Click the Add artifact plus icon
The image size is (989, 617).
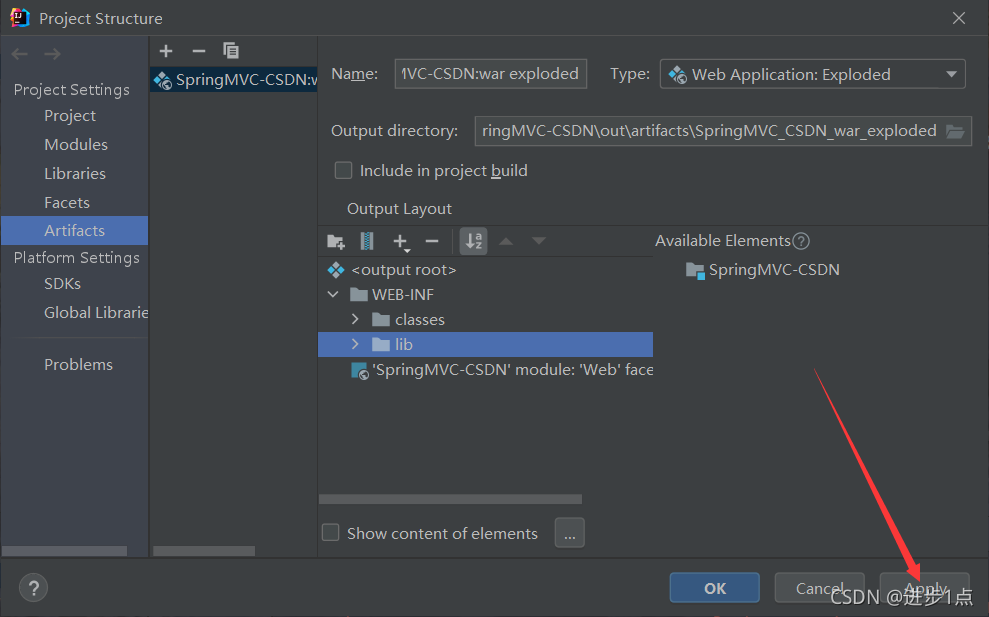point(166,51)
